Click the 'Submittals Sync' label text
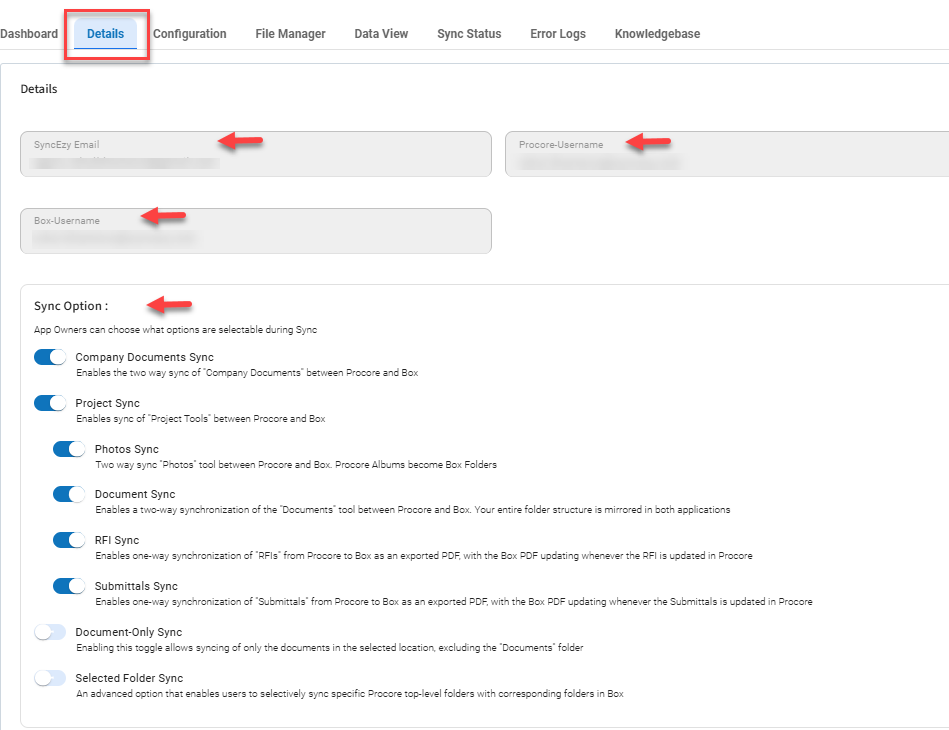949x730 pixels. click(136, 586)
